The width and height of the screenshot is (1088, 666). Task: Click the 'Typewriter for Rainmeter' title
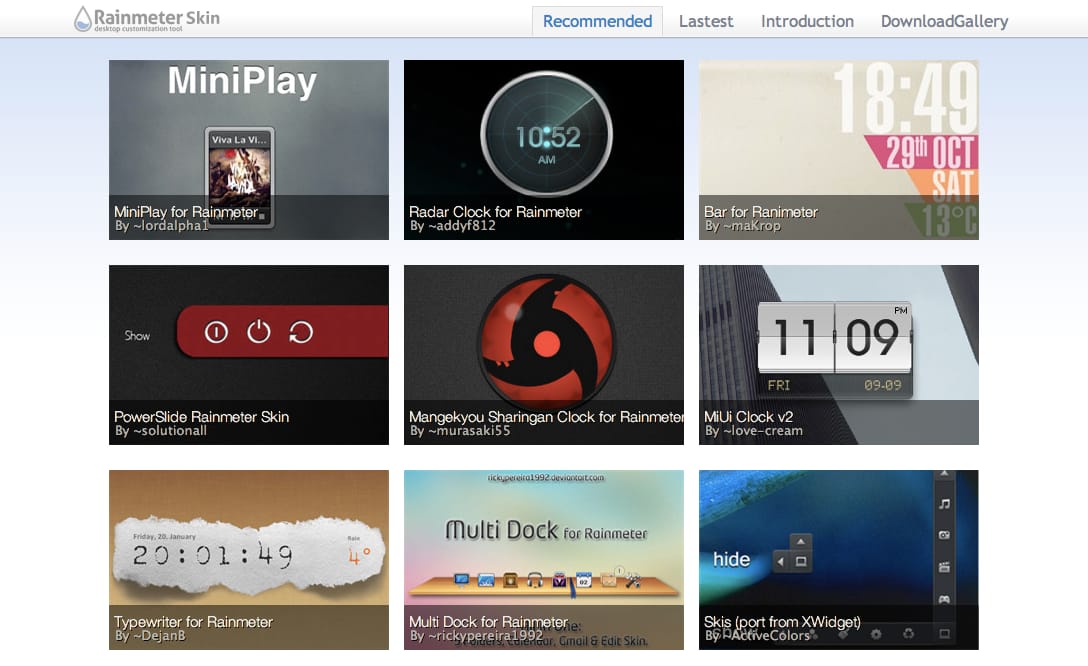tap(193, 622)
